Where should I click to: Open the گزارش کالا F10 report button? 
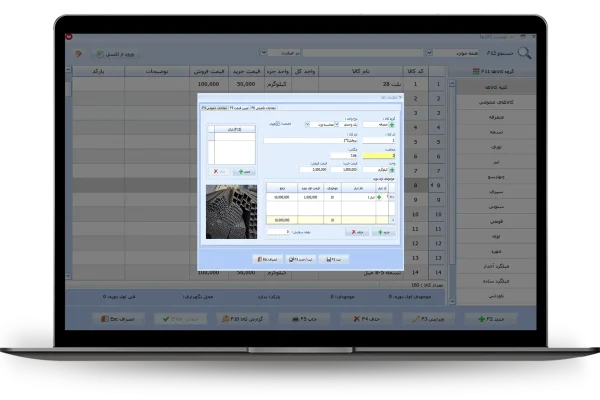[x=243, y=319]
